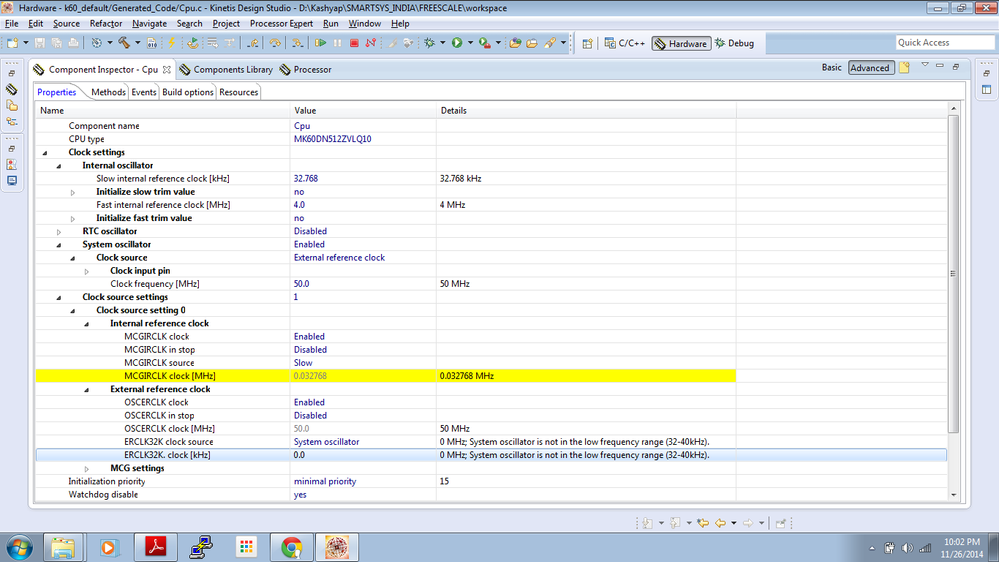This screenshot has height=562, width=999.
Task: Click the Build hammer icon
Action: pos(124,43)
